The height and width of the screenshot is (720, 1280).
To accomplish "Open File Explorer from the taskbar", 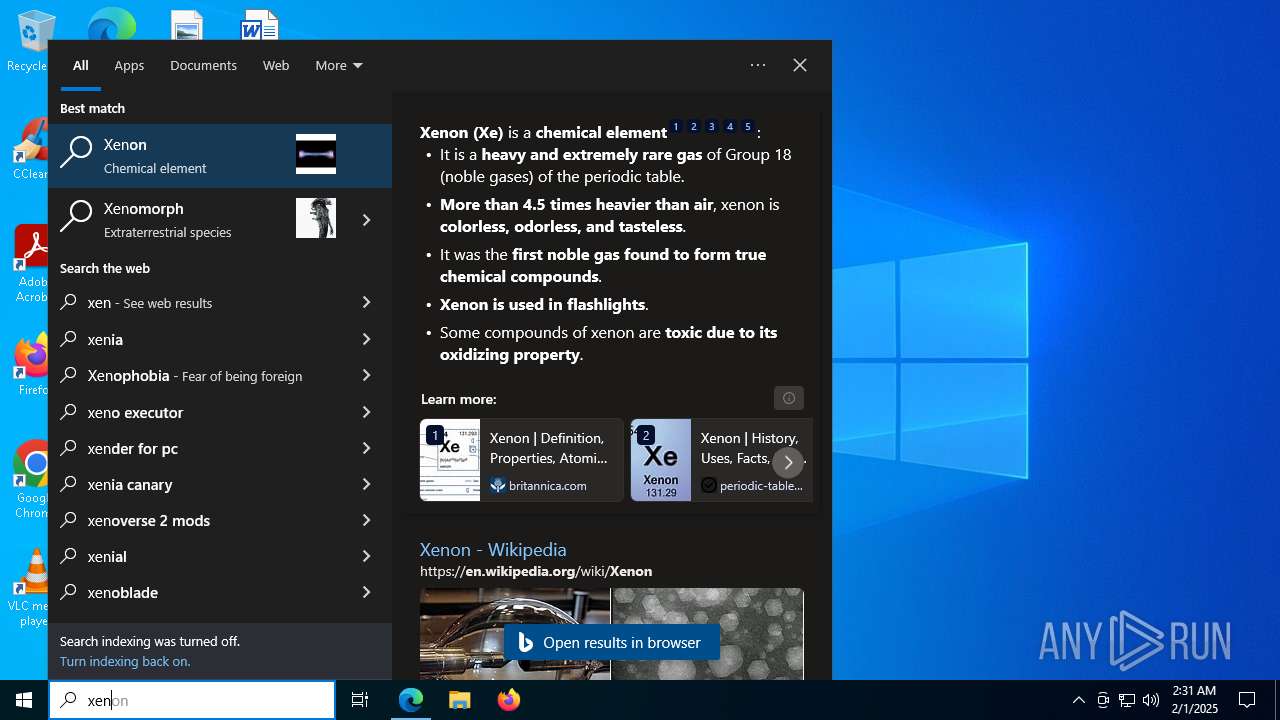I will [x=459, y=700].
